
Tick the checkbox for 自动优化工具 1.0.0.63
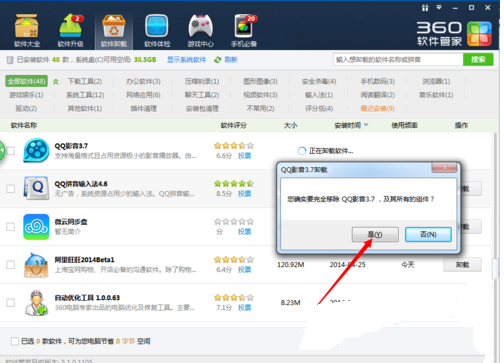coord(11,303)
